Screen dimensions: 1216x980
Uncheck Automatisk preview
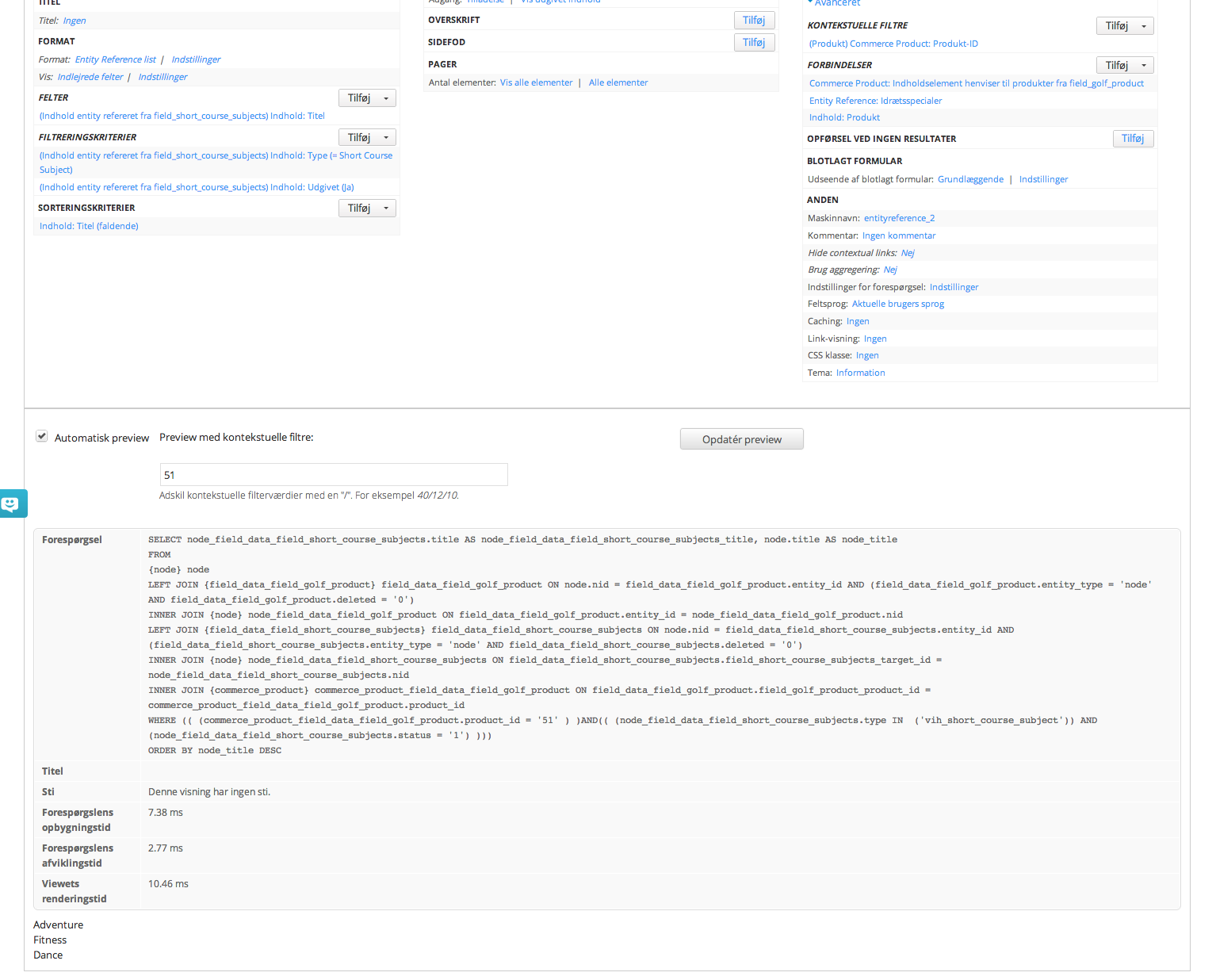coord(41,436)
